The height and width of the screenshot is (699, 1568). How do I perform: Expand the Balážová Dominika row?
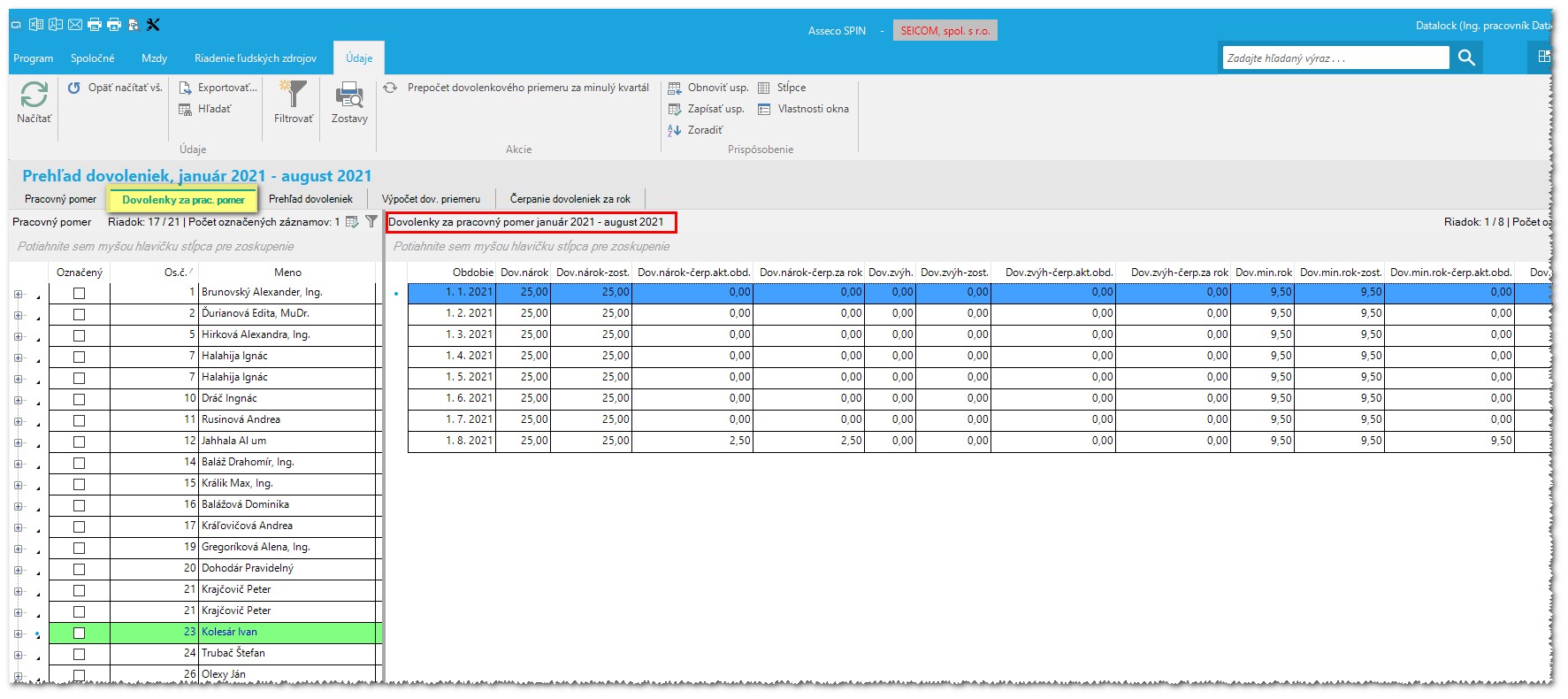[18, 506]
